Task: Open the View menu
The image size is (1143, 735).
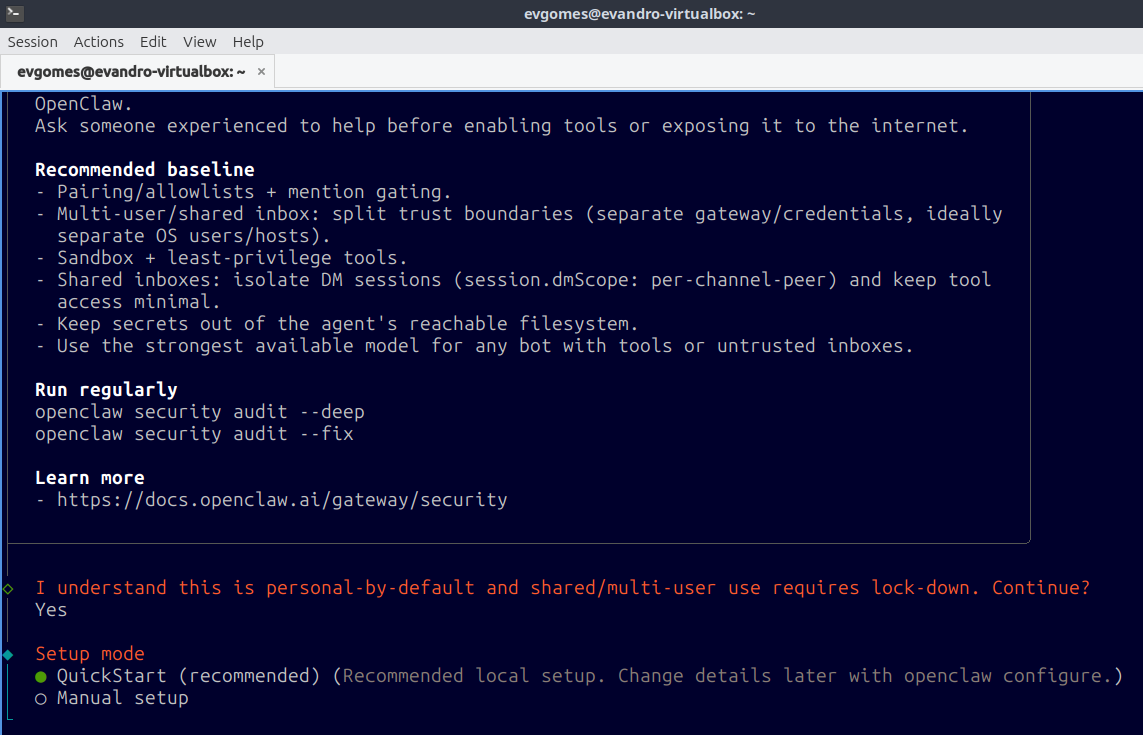Action: click(199, 42)
